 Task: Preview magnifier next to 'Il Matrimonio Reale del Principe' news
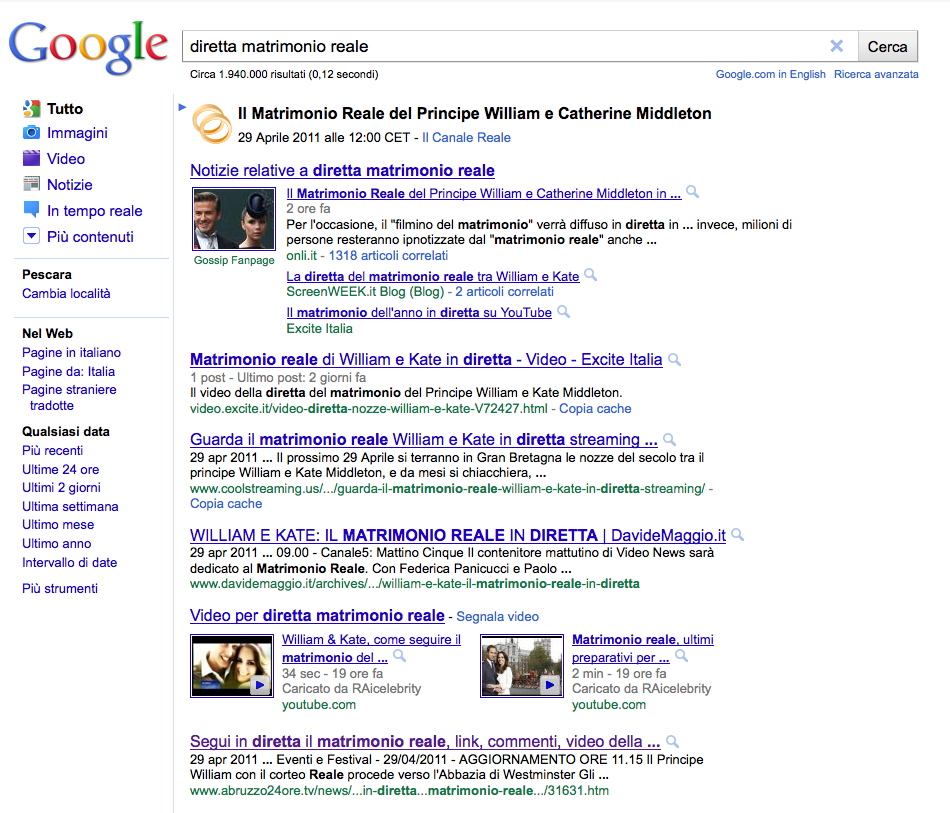pos(692,192)
